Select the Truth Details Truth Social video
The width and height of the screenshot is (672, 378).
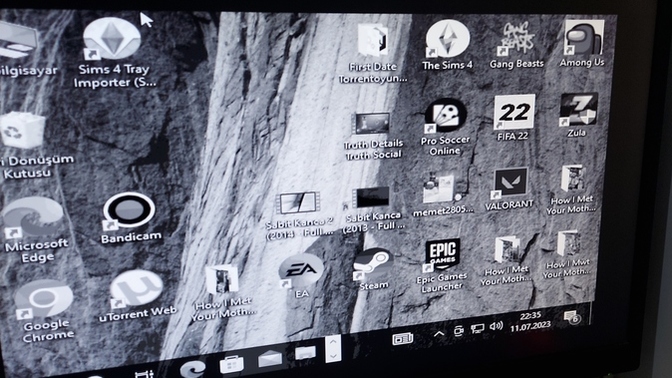[373, 136]
